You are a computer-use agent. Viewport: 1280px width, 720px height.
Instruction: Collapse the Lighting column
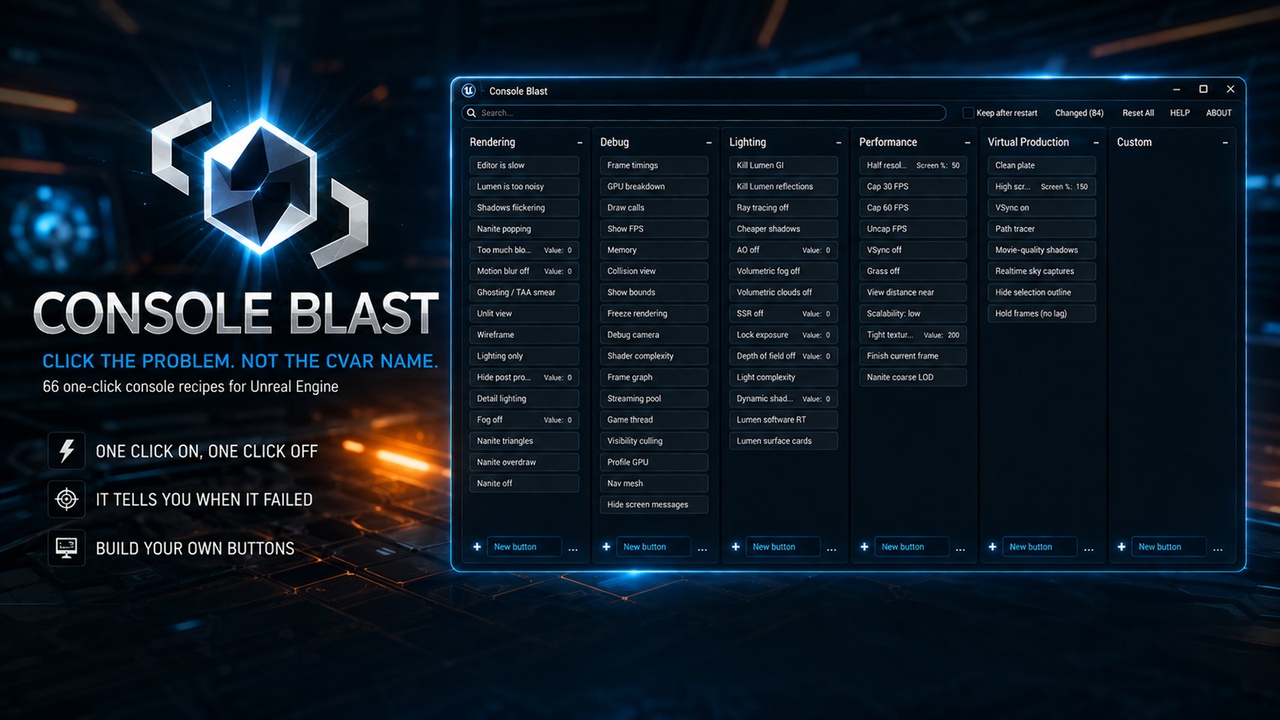[x=839, y=143]
